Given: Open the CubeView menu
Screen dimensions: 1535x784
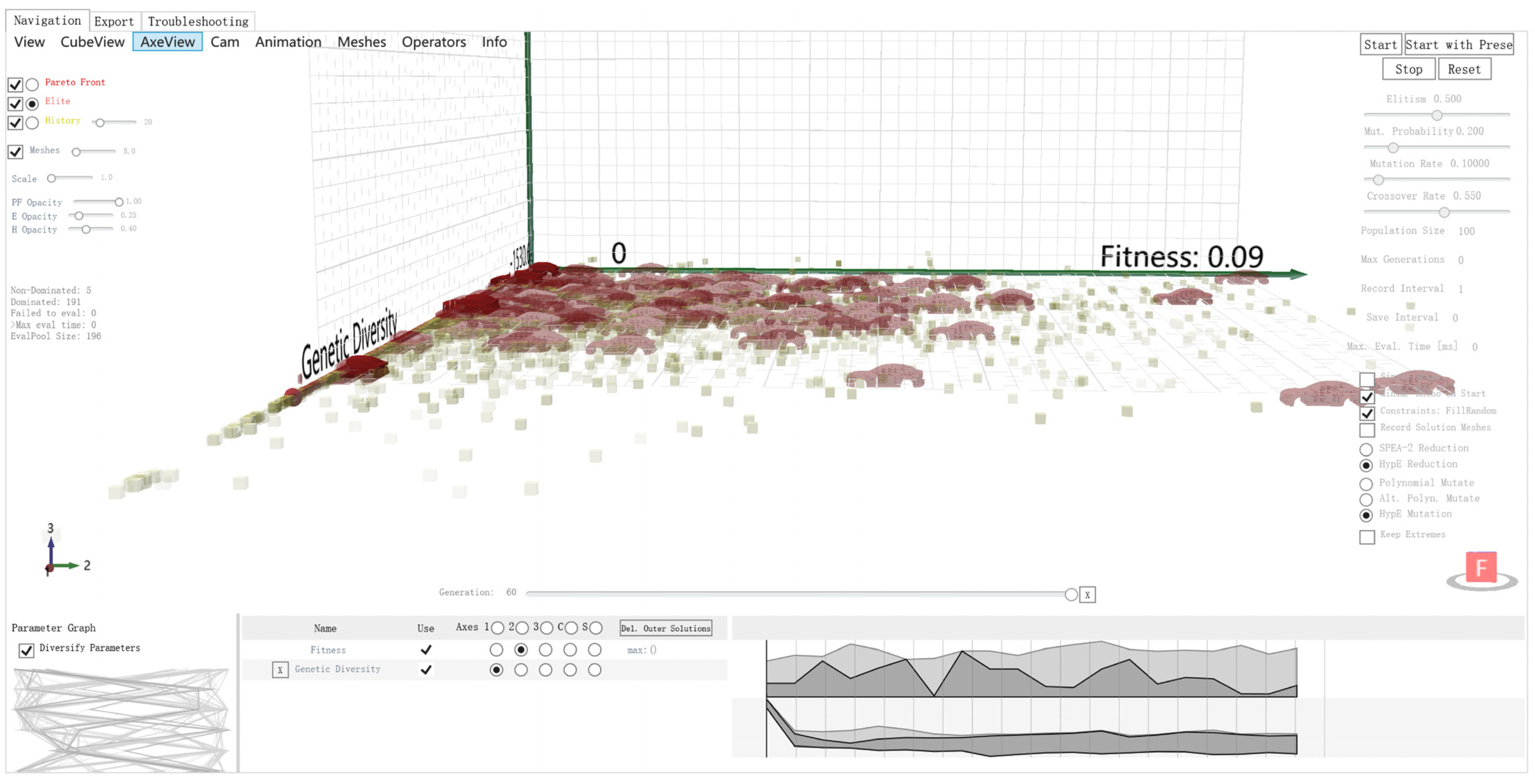Looking at the screenshot, I should 92,42.
